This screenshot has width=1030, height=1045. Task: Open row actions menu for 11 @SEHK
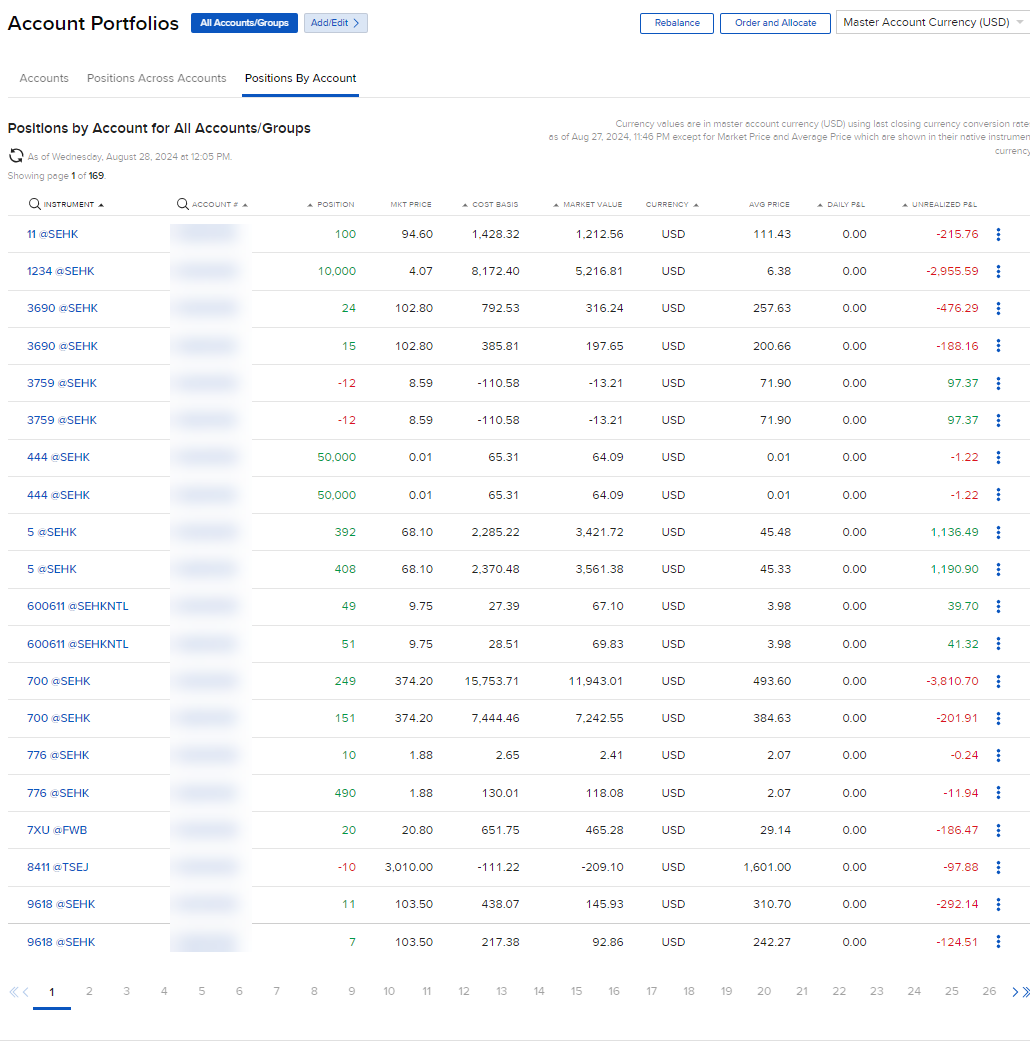pos(997,234)
